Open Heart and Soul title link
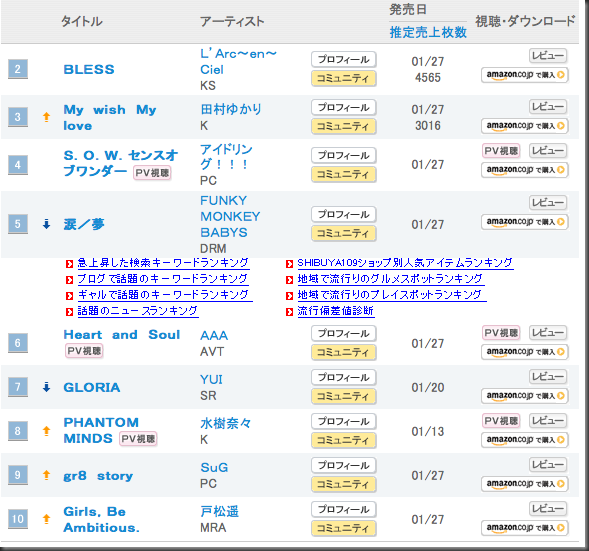Screen dimensions: 589x551 pyautogui.click(x=122, y=334)
